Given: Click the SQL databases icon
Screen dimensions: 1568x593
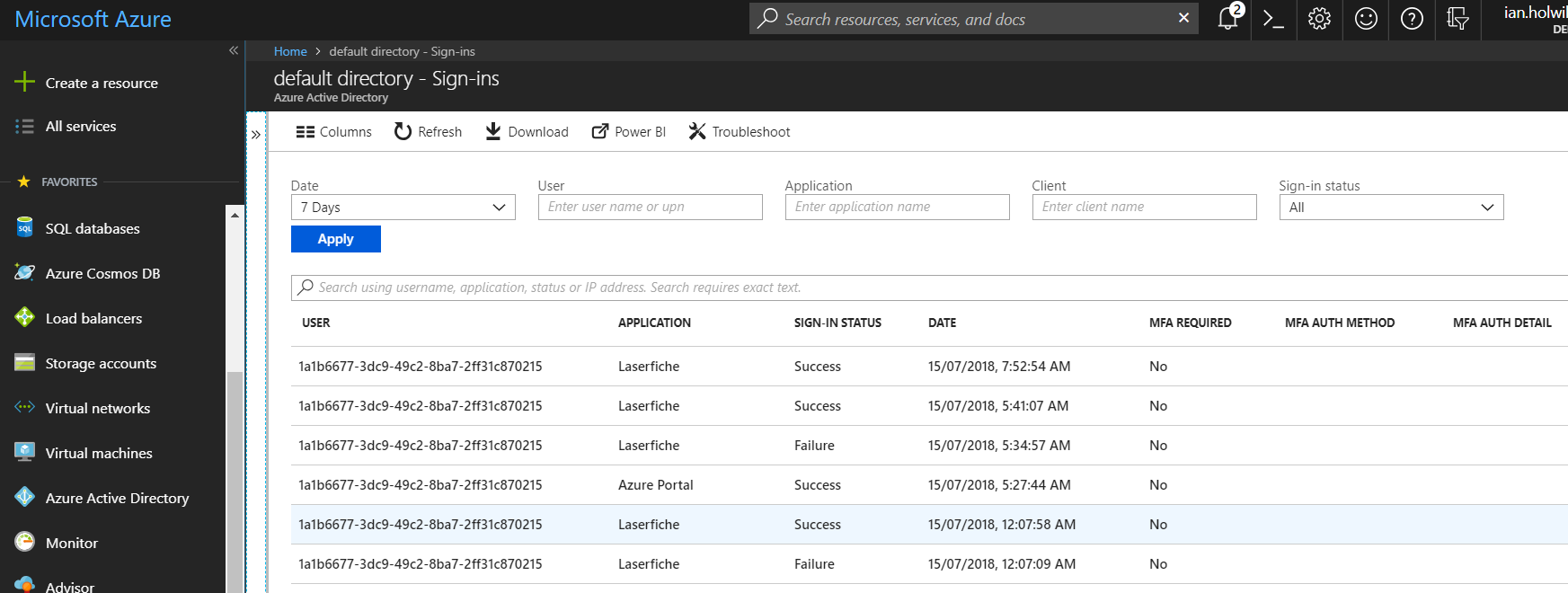Looking at the screenshot, I should 24,228.
